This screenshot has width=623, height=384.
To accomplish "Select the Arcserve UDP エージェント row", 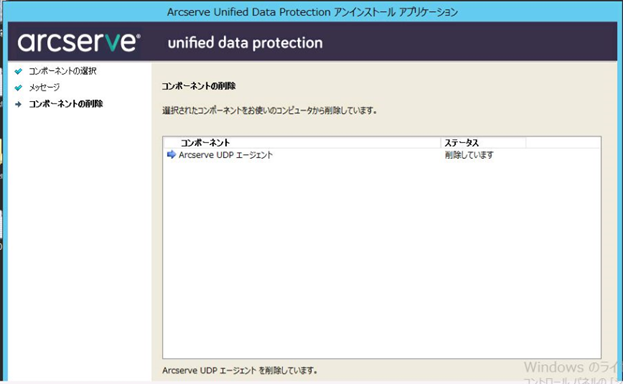I will (x=381, y=155).
